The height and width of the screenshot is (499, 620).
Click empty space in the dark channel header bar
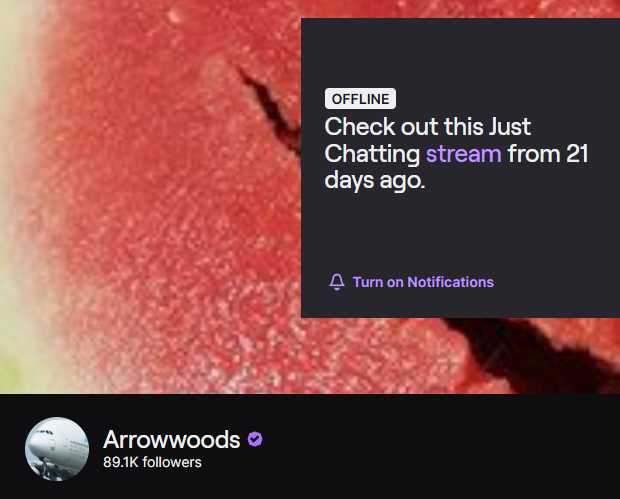[435, 447]
